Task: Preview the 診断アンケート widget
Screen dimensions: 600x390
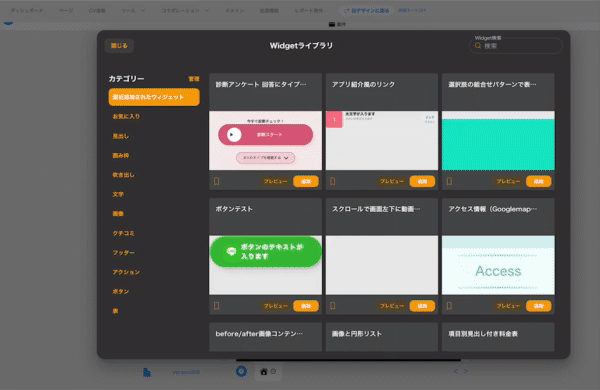Action: click(276, 181)
